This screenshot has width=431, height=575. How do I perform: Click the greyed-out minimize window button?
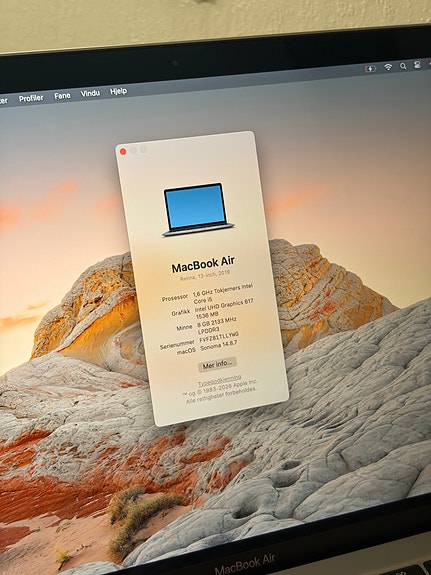[134, 150]
